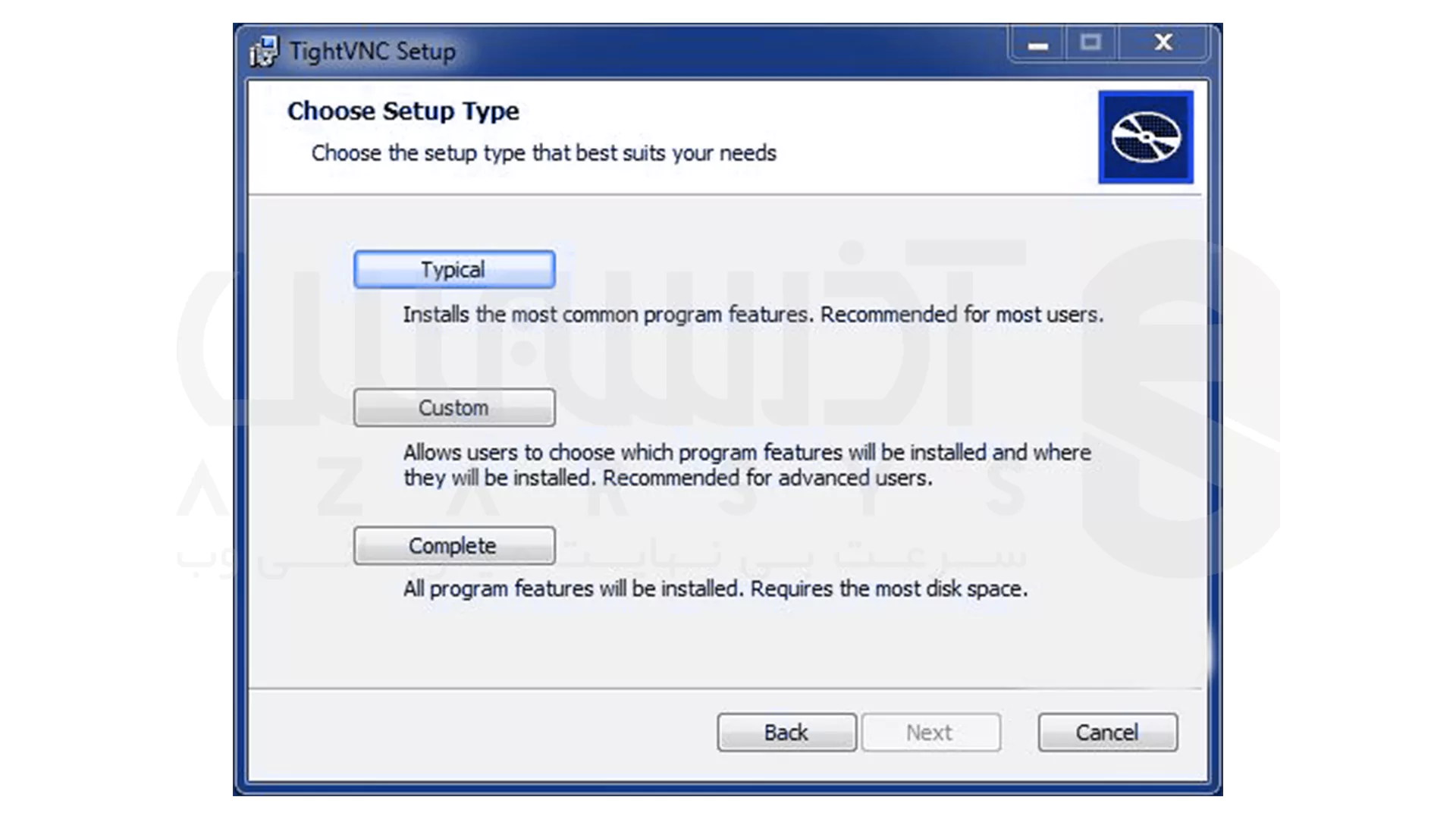Minimize the TightVNC Setup window
The height and width of the screenshot is (819, 1456).
(x=1037, y=44)
